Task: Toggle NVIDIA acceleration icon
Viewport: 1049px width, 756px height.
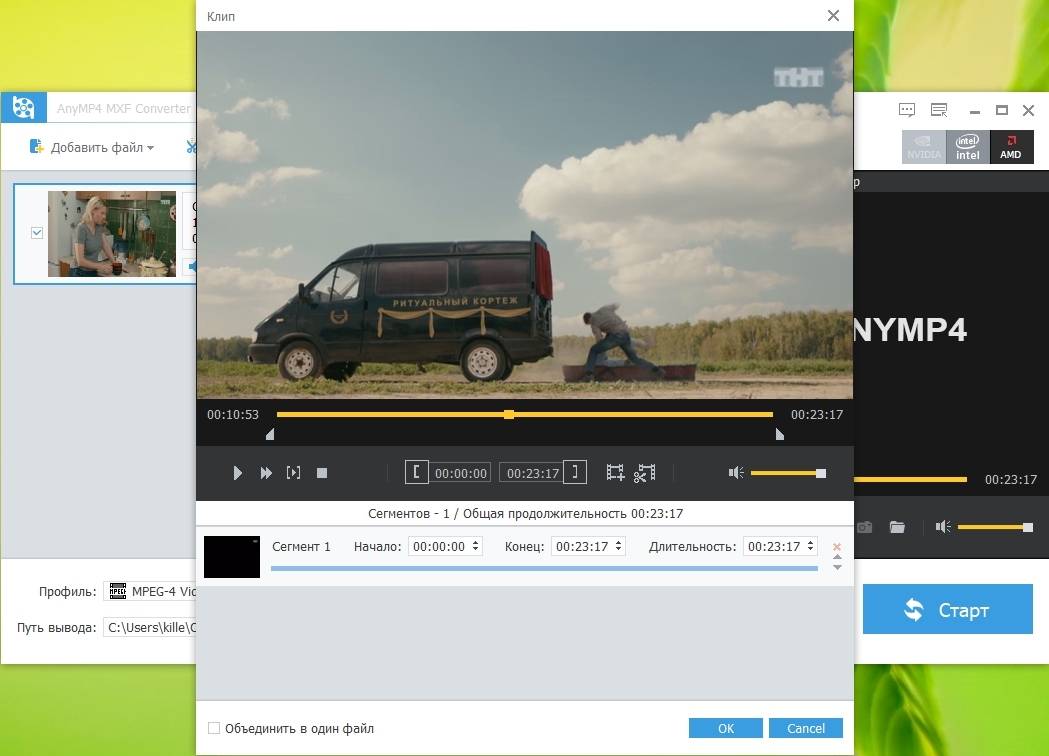Action: 924,147
